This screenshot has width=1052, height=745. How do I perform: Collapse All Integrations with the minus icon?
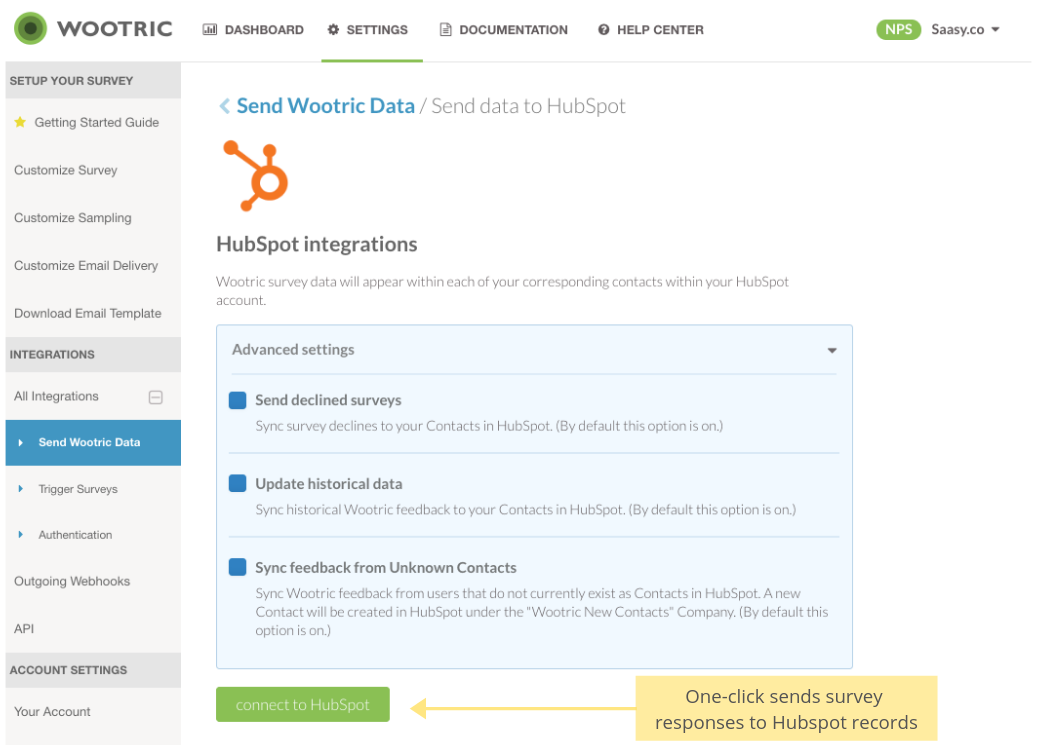(x=155, y=397)
